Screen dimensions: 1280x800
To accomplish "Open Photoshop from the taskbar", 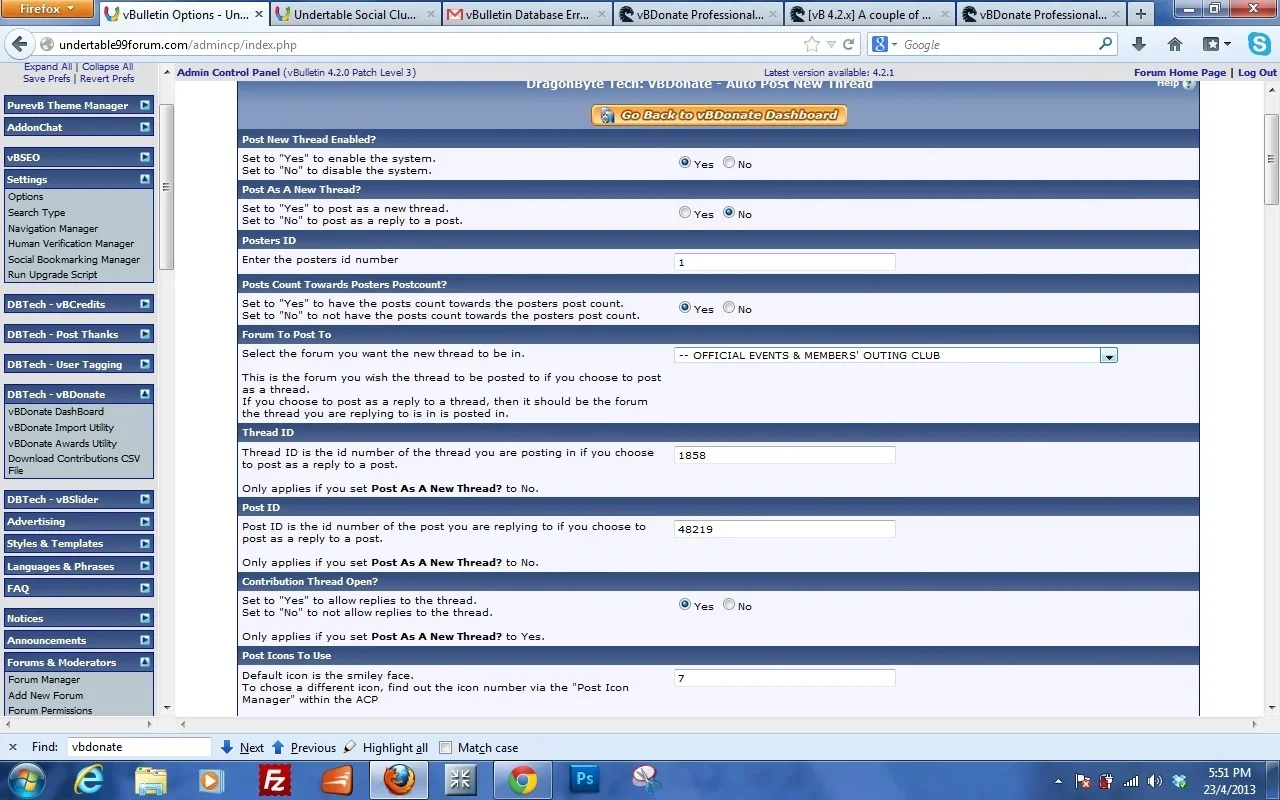I will pos(584,779).
